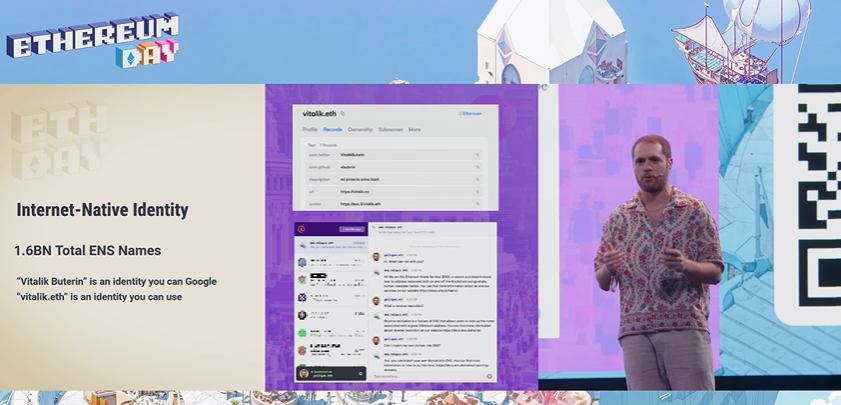
Task: Copy the url record value
Action: click(x=478, y=191)
